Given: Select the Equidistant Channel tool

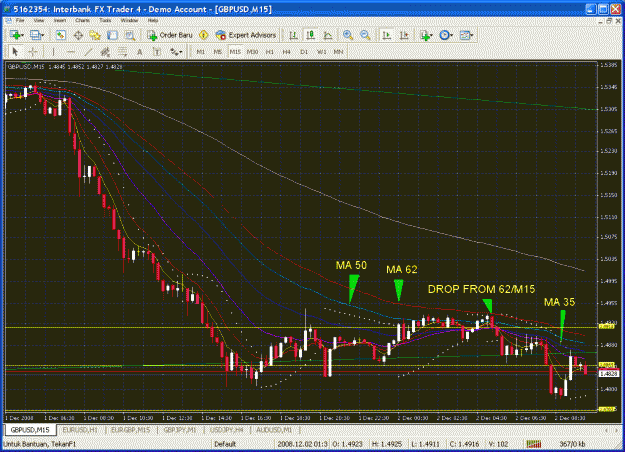Looking at the screenshot, I should tap(105, 52).
